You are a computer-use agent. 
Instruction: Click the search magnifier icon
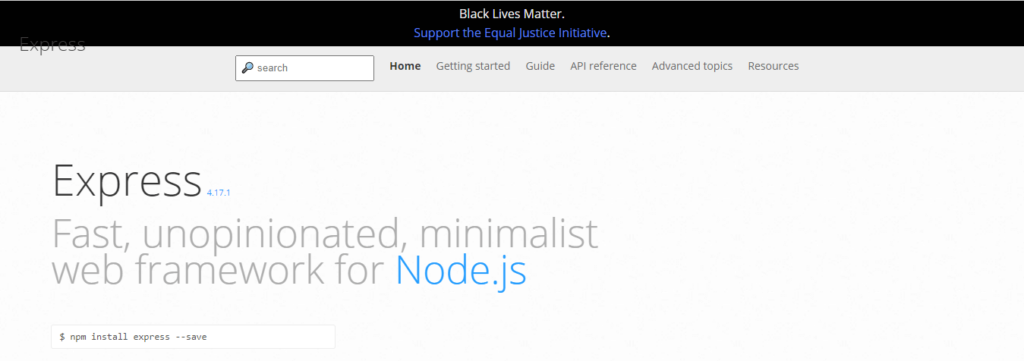coord(247,67)
